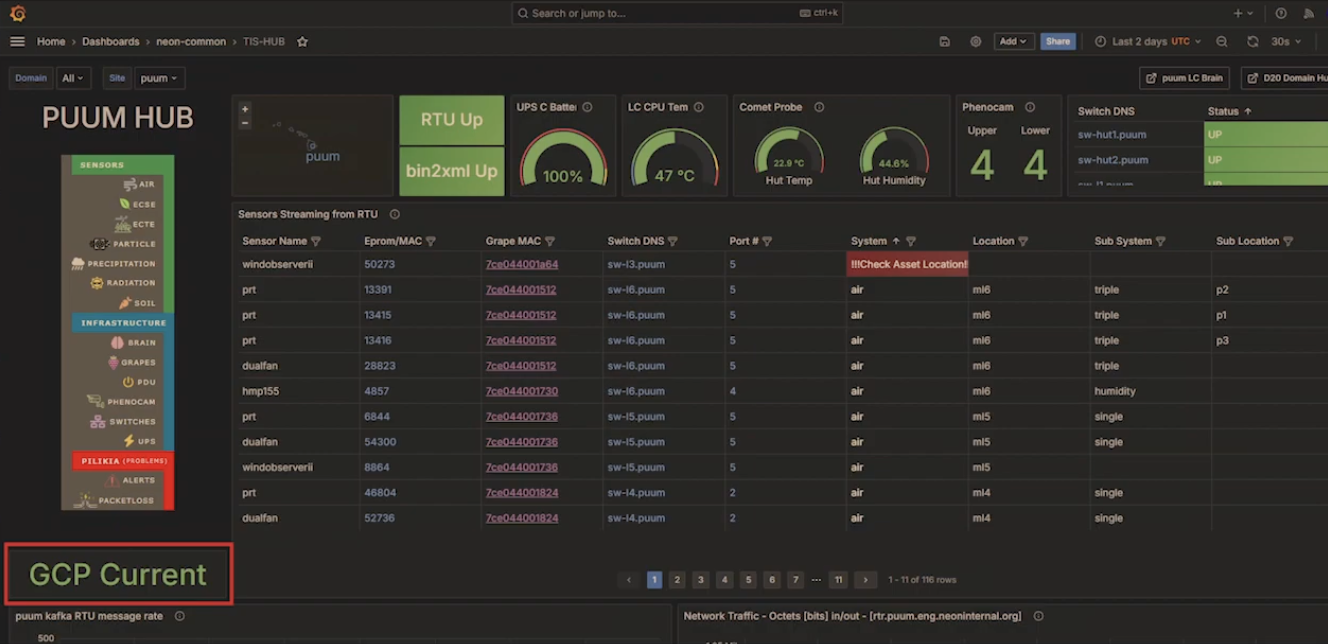This screenshot has width=1328, height=644.
Task: Go to Dashboards in the breadcrumb
Action: click(x=110, y=42)
